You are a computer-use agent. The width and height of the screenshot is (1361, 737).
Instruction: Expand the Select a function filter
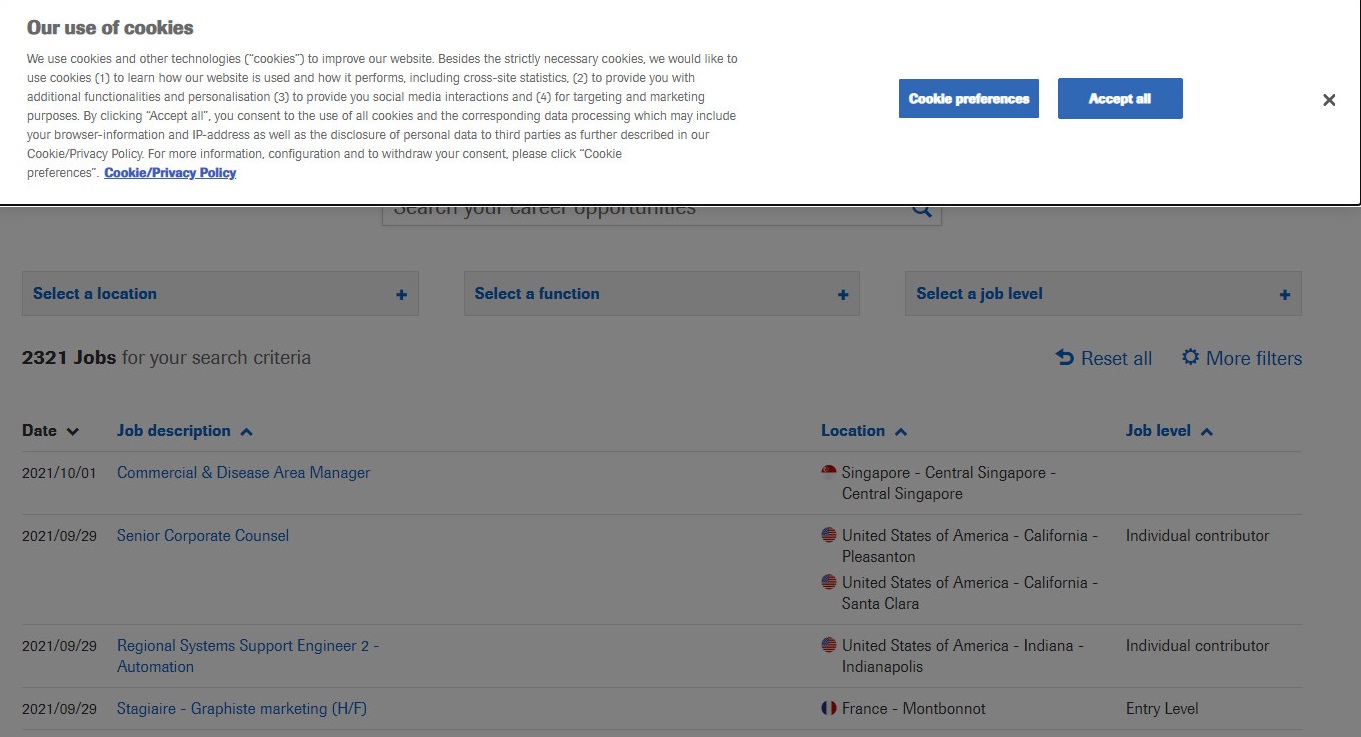pyautogui.click(x=537, y=294)
